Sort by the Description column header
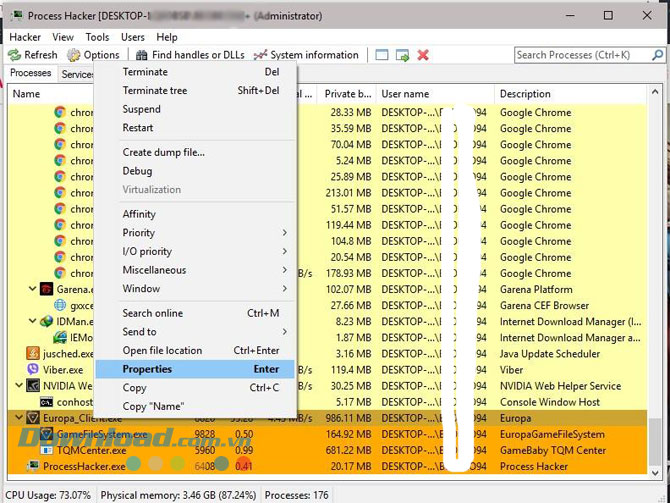 (525, 94)
